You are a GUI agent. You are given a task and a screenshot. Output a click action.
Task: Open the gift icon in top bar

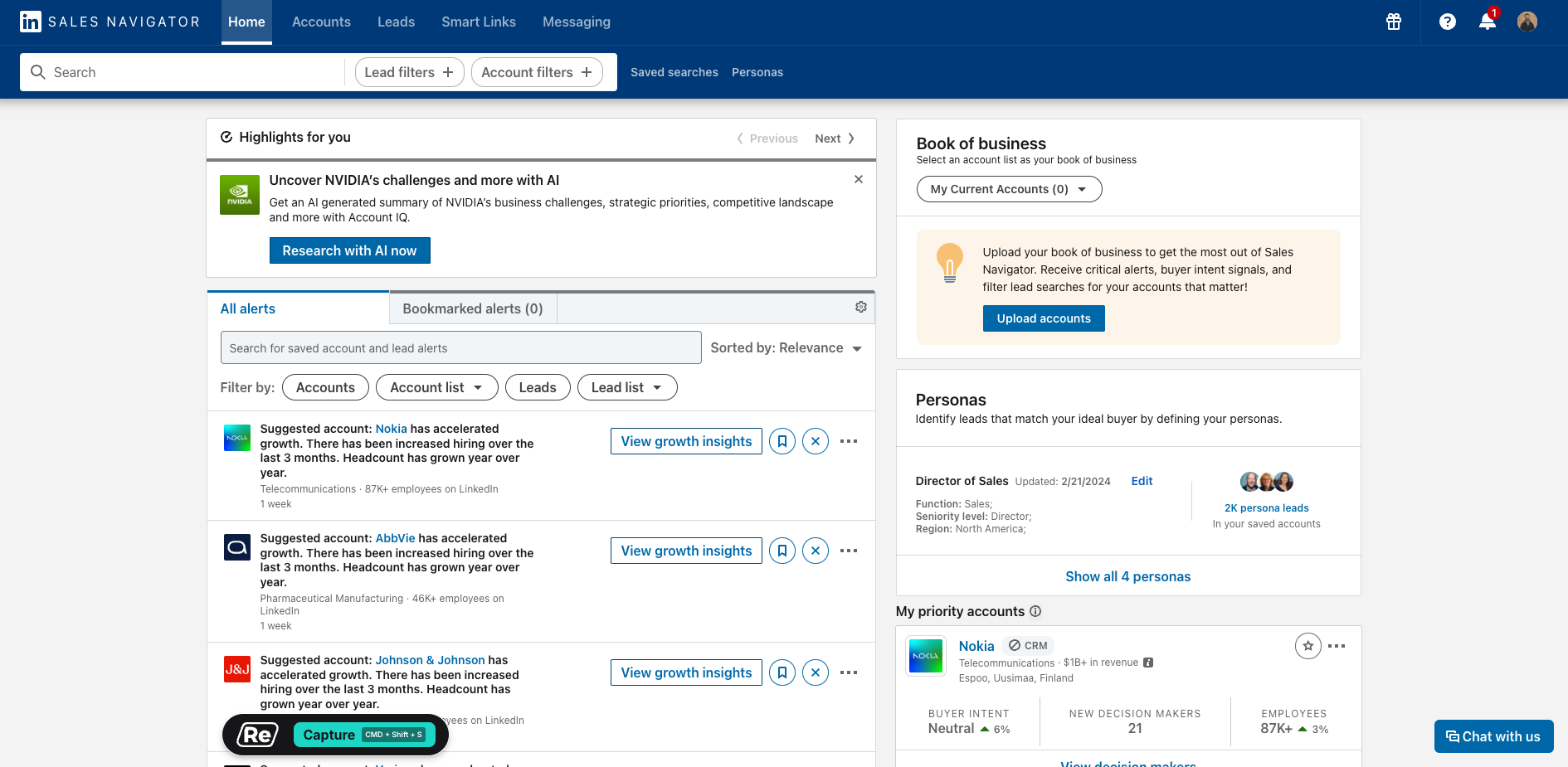(x=1394, y=22)
